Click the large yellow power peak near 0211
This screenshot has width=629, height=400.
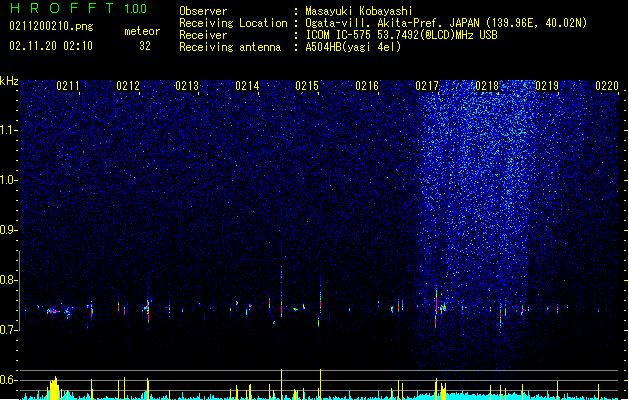click(54, 388)
